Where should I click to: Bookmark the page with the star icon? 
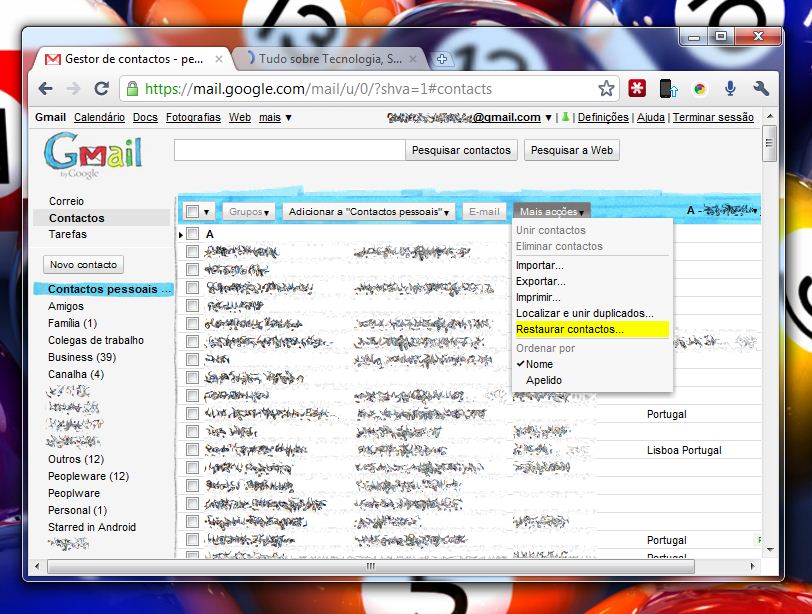606,89
